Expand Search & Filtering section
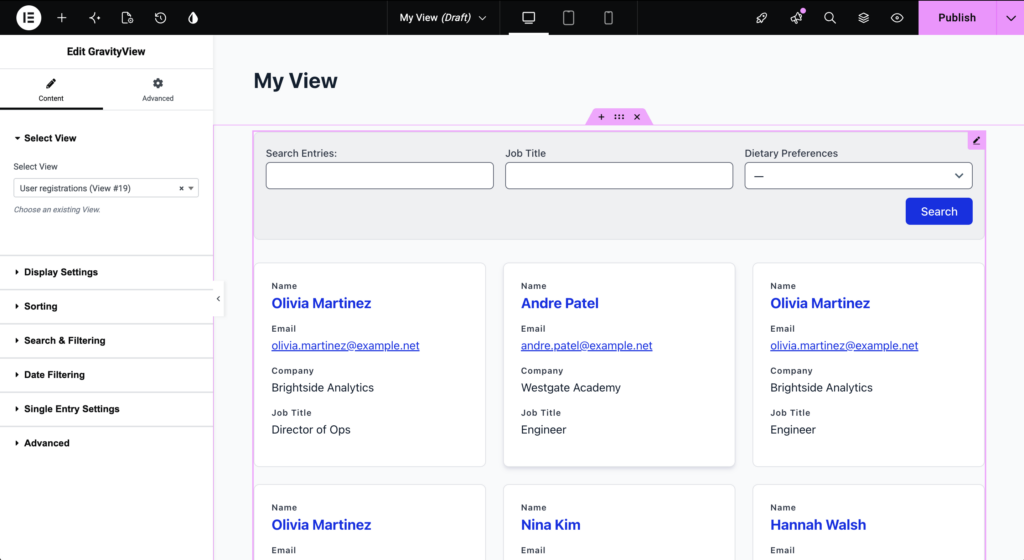 [x=106, y=340]
